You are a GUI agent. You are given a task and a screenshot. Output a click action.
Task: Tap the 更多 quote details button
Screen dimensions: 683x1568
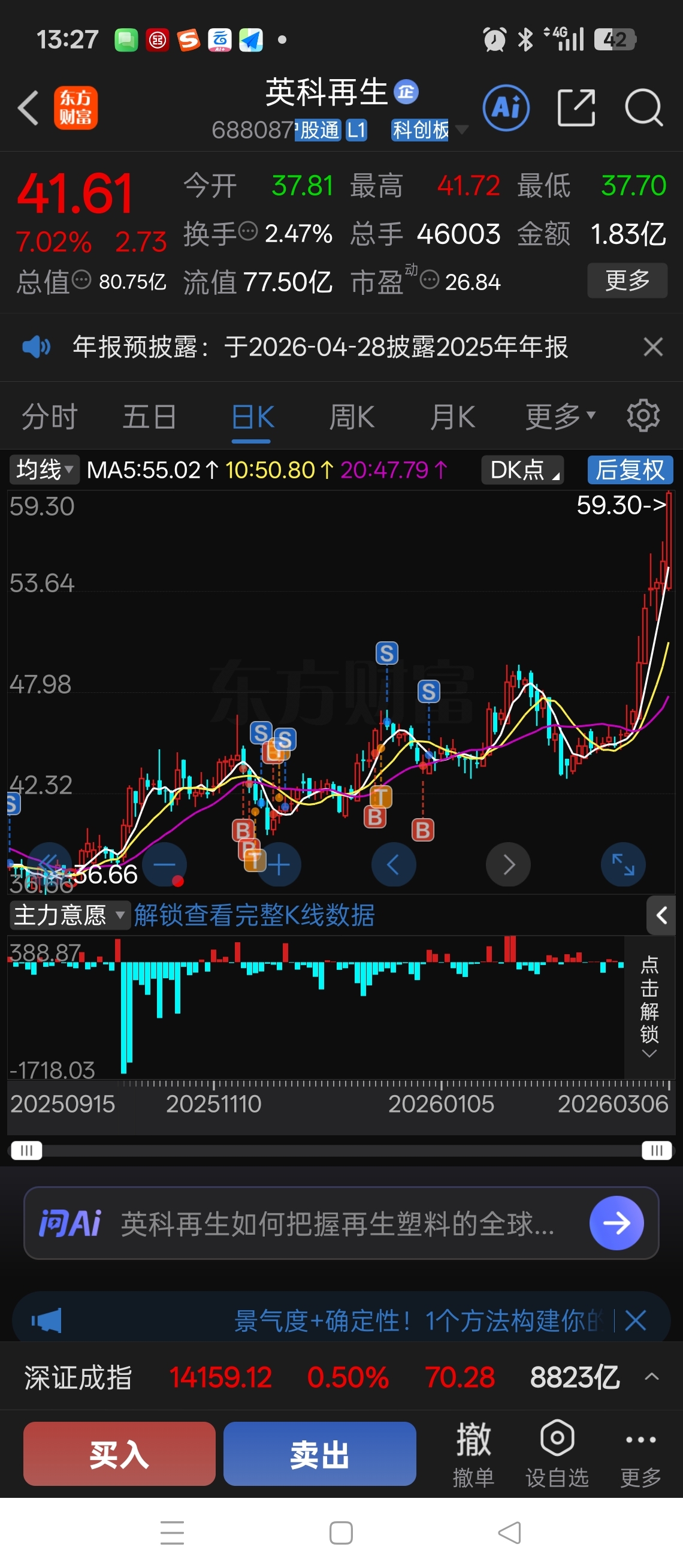tap(627, 280)
